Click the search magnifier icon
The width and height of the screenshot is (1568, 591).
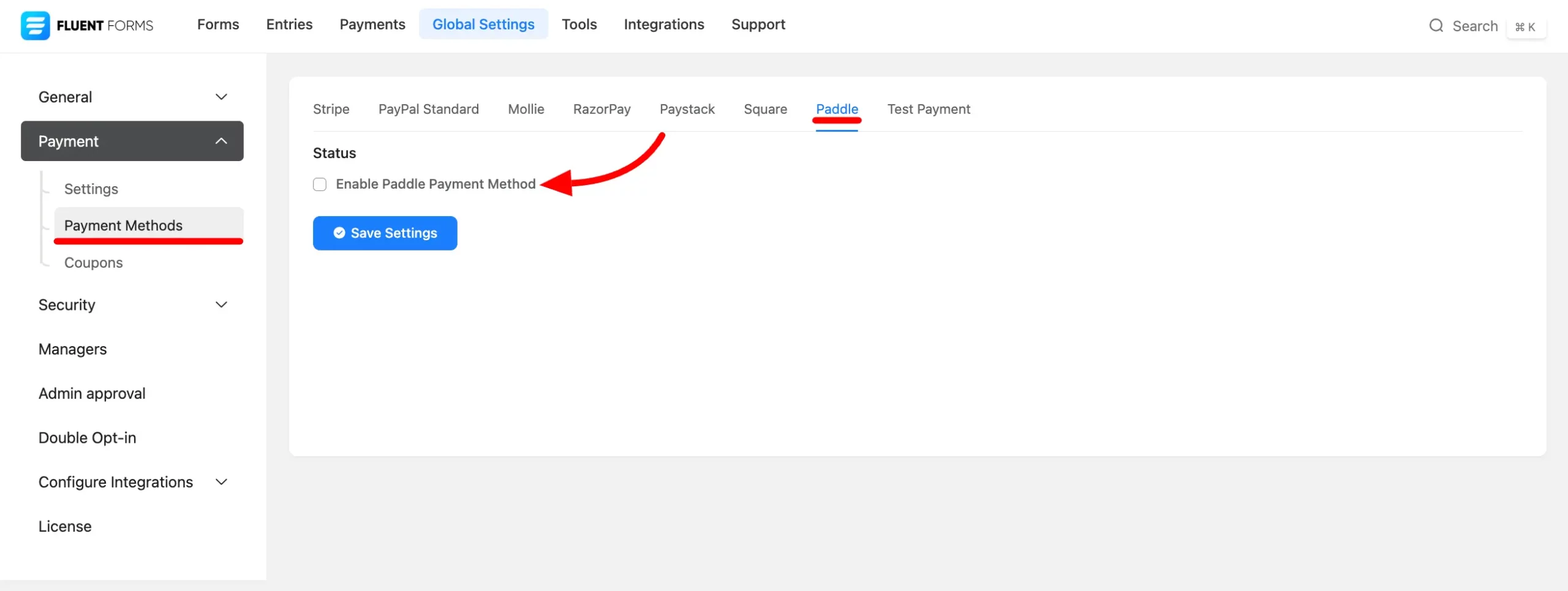(x=1436, y=26)
